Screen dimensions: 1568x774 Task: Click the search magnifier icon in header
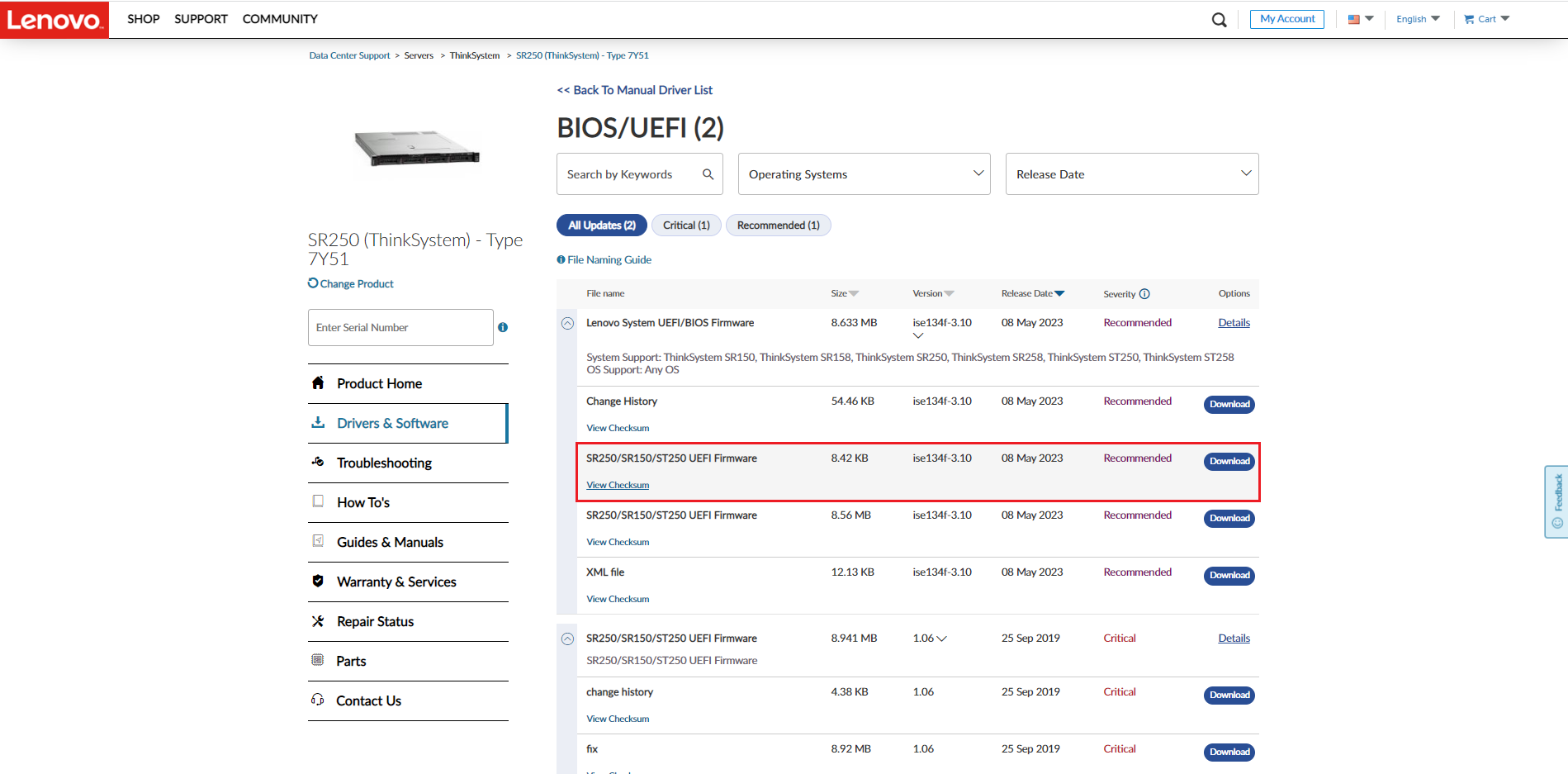[x=1219, y=20]
